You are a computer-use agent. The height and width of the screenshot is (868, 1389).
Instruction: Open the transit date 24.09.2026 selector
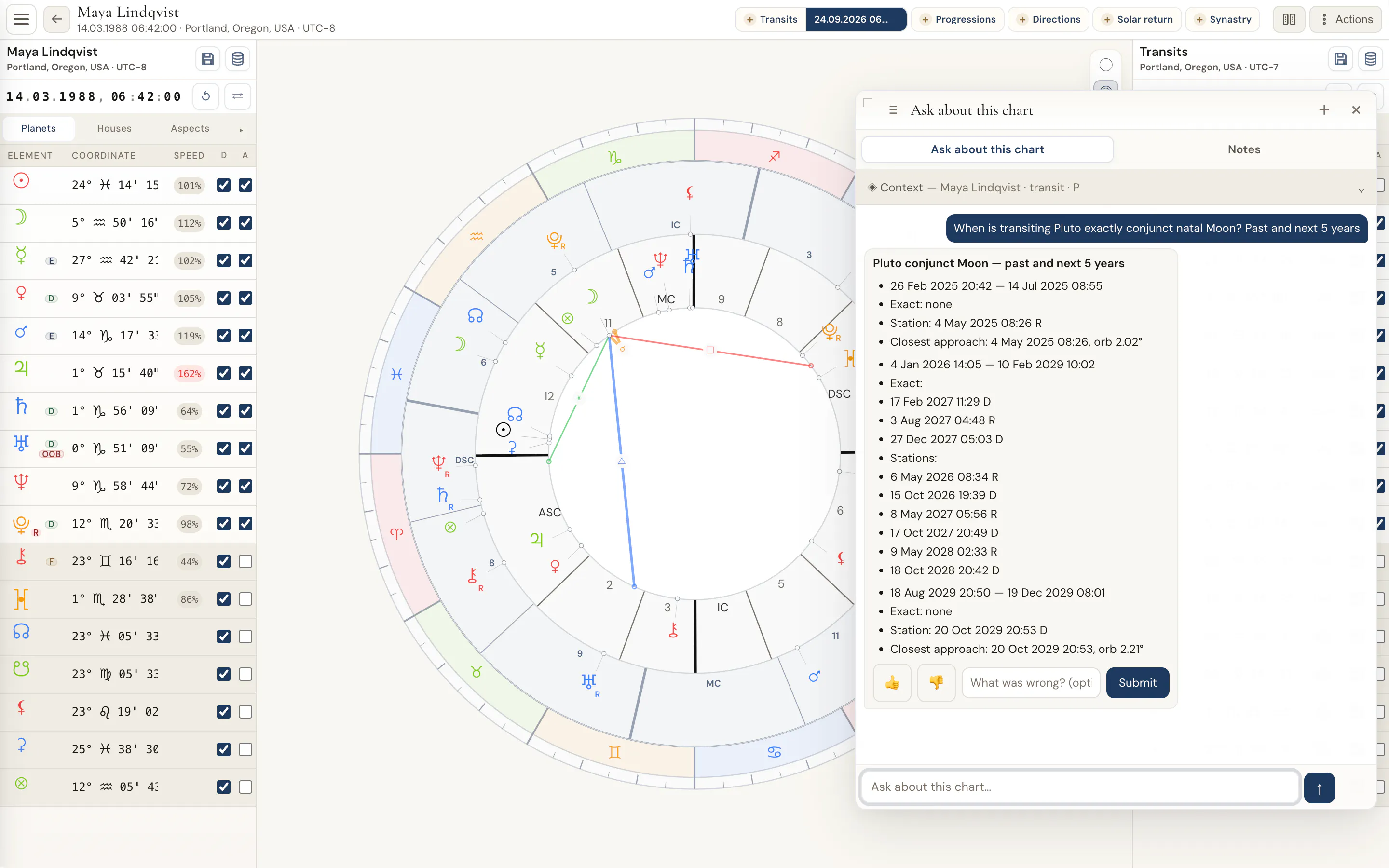(x=856, y=19)
